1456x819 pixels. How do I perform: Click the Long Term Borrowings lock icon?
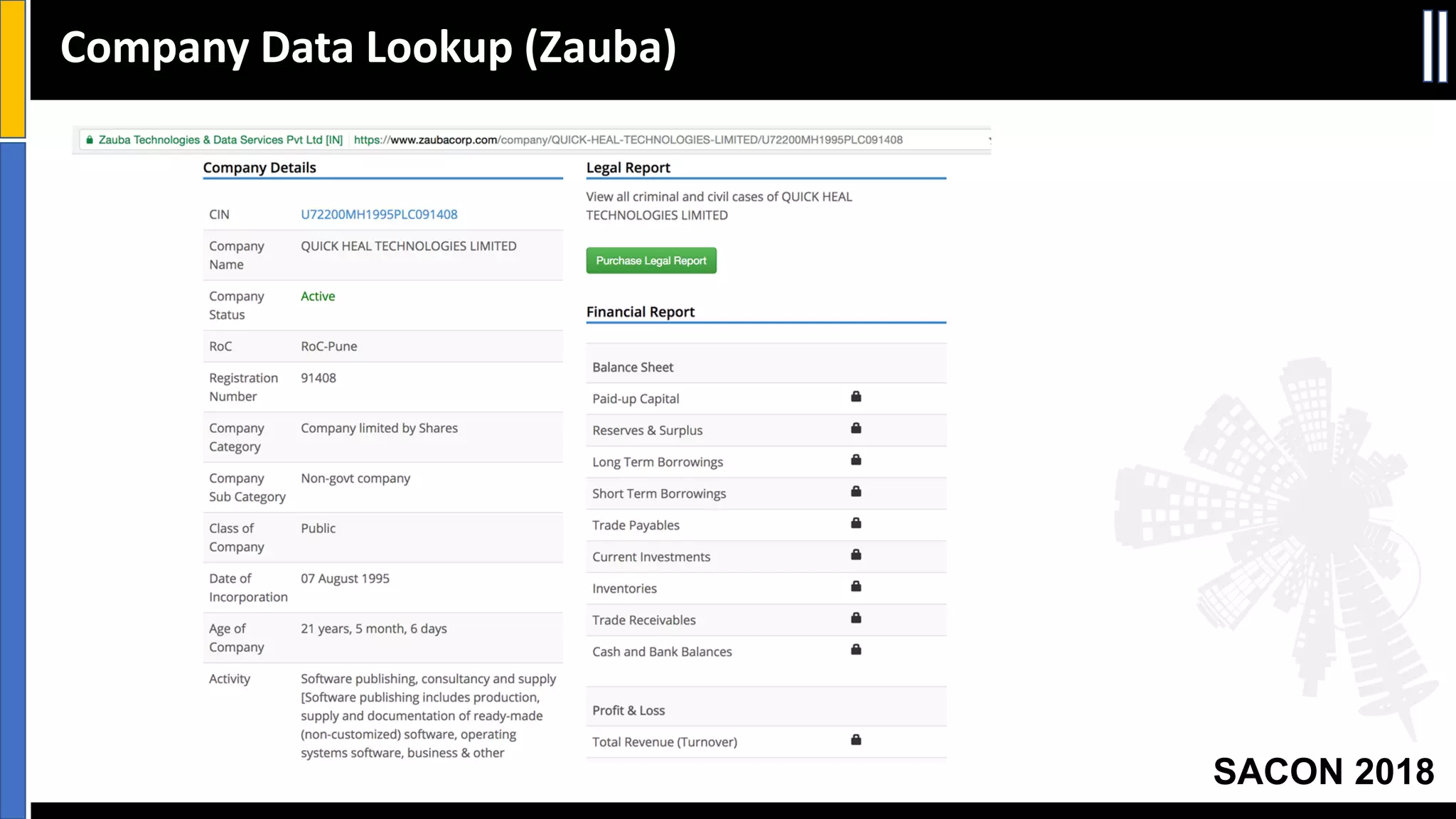pos(856,460)
